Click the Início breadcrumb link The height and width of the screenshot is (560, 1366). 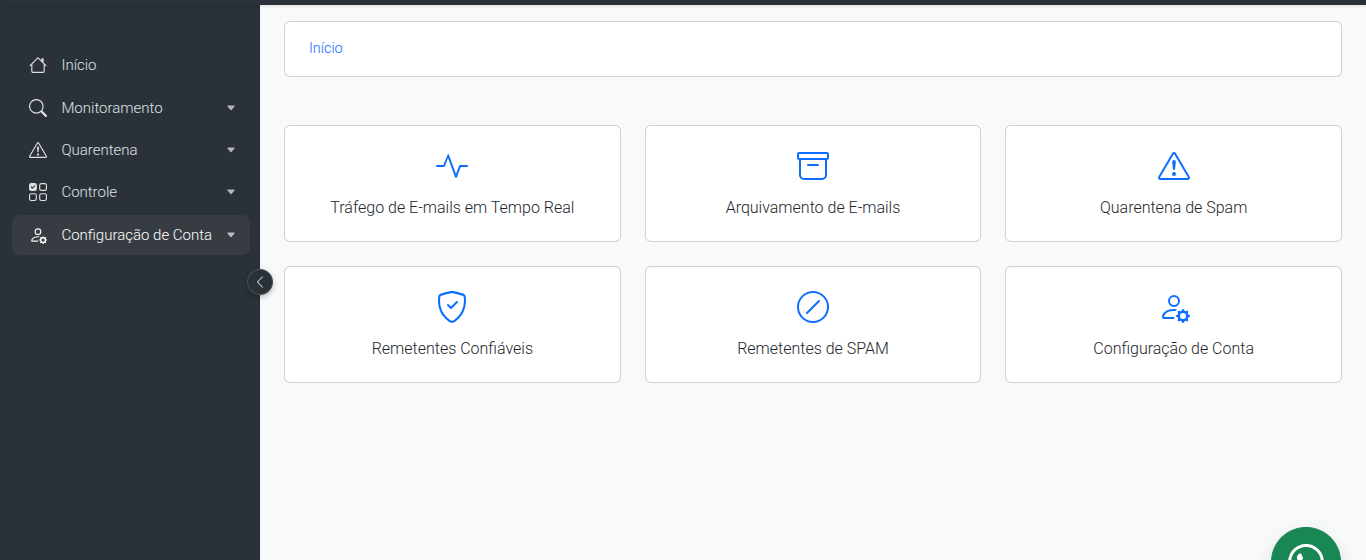[x=326, y=48]
